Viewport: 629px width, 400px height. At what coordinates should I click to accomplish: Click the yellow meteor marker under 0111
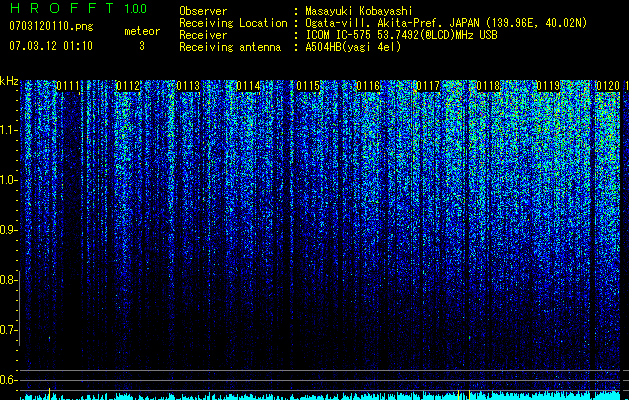click(49, 394)
